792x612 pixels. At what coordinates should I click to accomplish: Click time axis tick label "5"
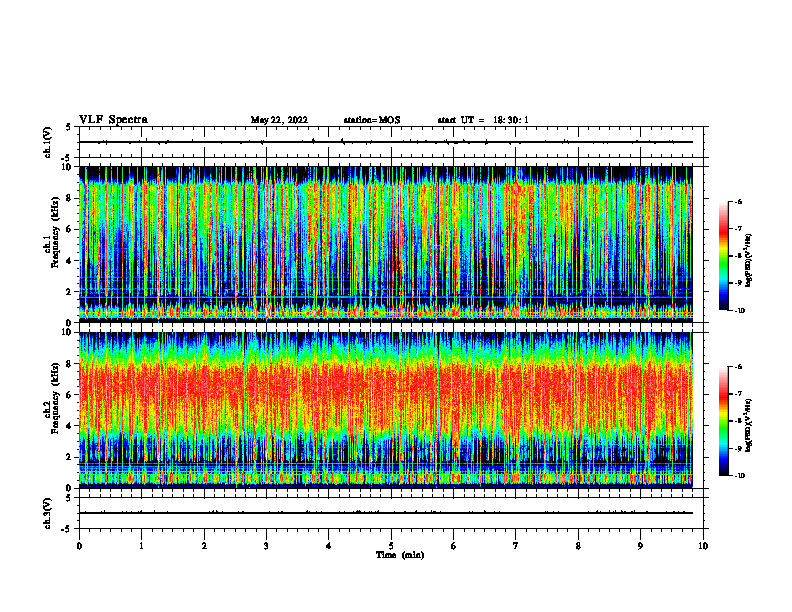(391, 546)
